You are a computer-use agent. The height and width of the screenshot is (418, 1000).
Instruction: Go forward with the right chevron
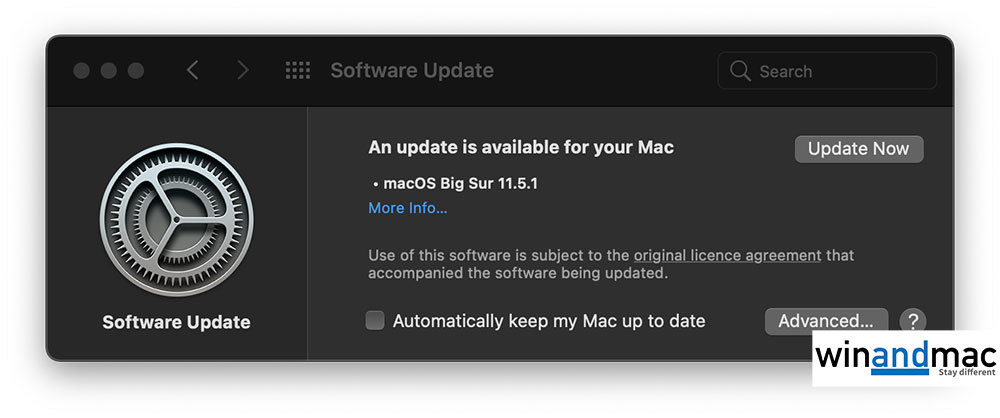[242, 71]
